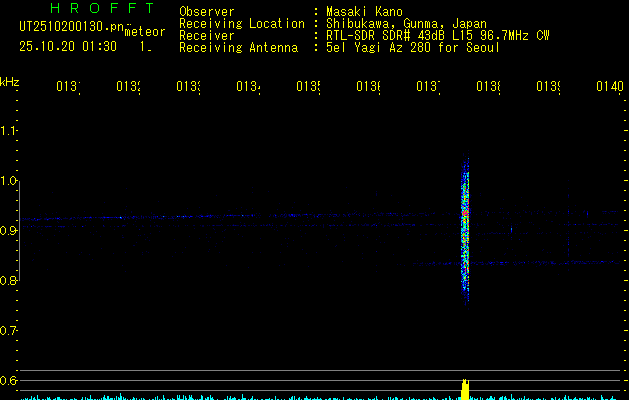
Task: Click the 1.1 kHz frequency tick
Action: pyautogui.click(x=9, y=131)
